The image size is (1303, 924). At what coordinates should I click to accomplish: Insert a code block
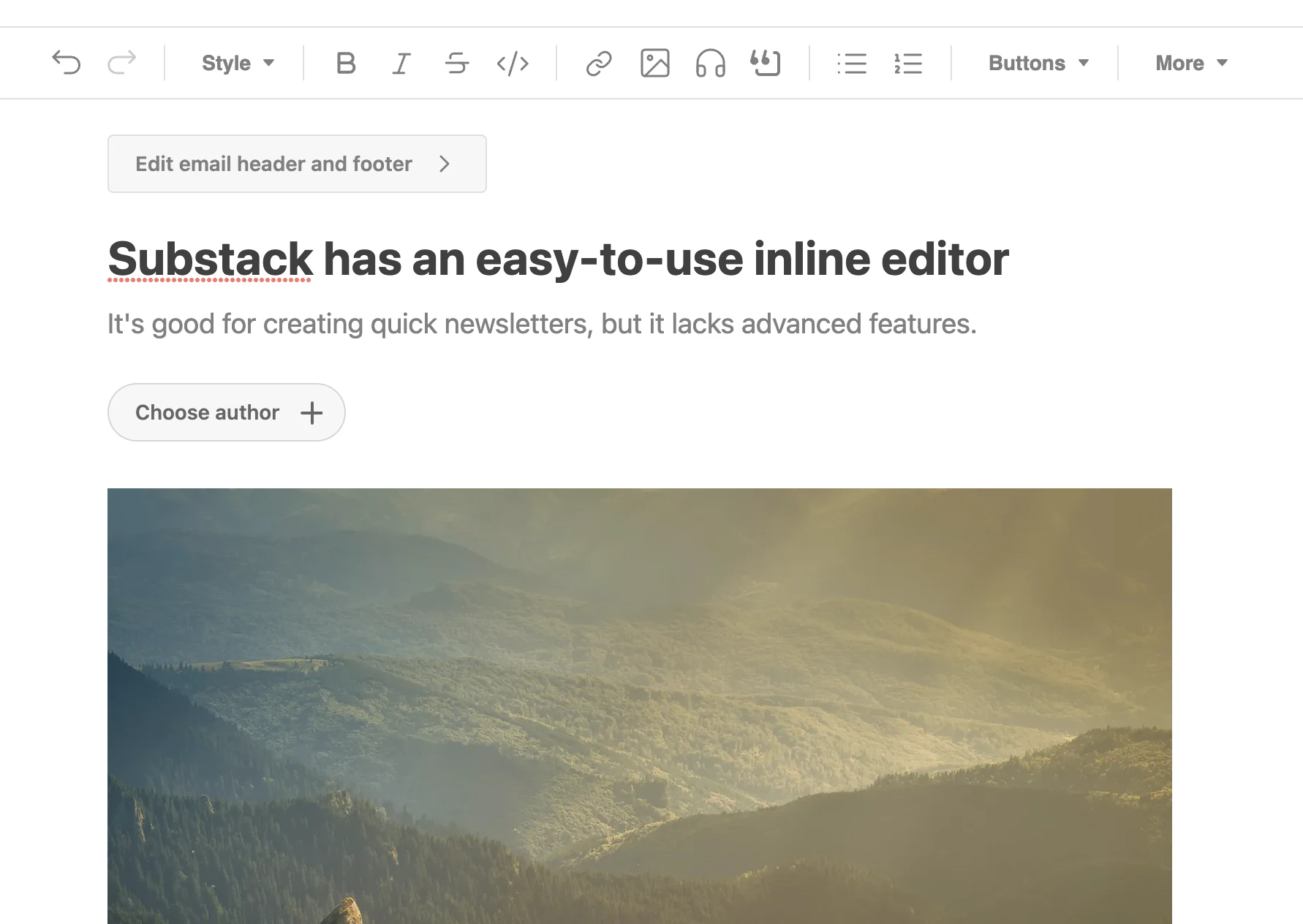pyautogui.click(x=513, y=64)
